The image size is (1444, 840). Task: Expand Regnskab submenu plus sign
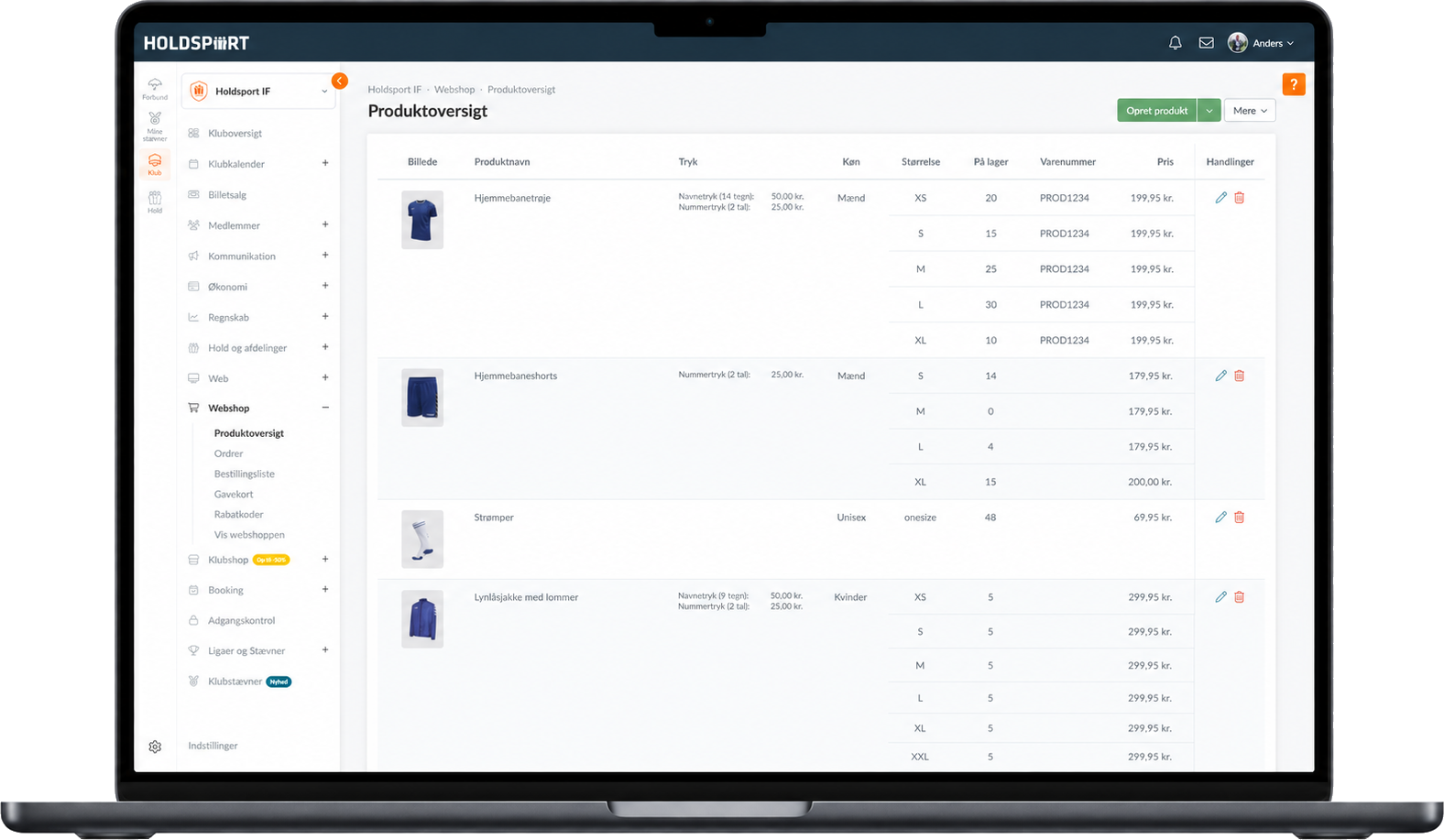pos(325,317)
